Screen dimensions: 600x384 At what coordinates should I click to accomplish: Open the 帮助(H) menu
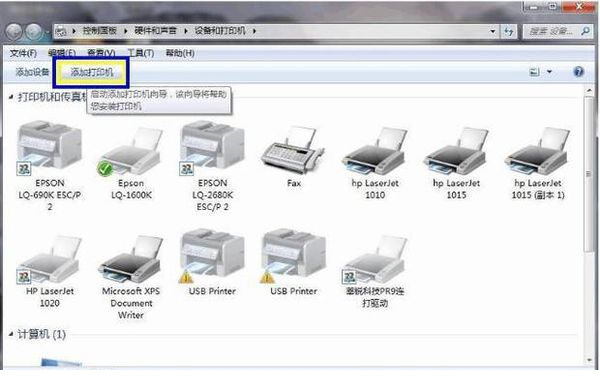click(180, 53)
